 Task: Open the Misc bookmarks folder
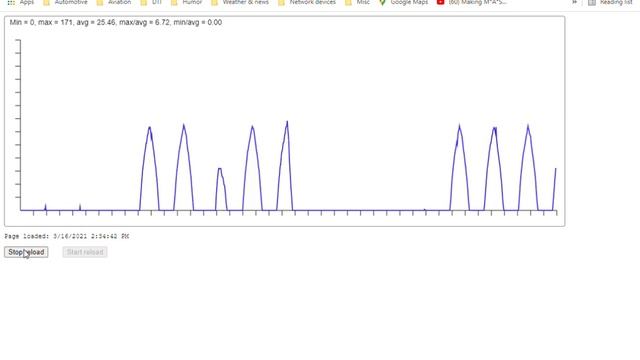click(358, 2)
